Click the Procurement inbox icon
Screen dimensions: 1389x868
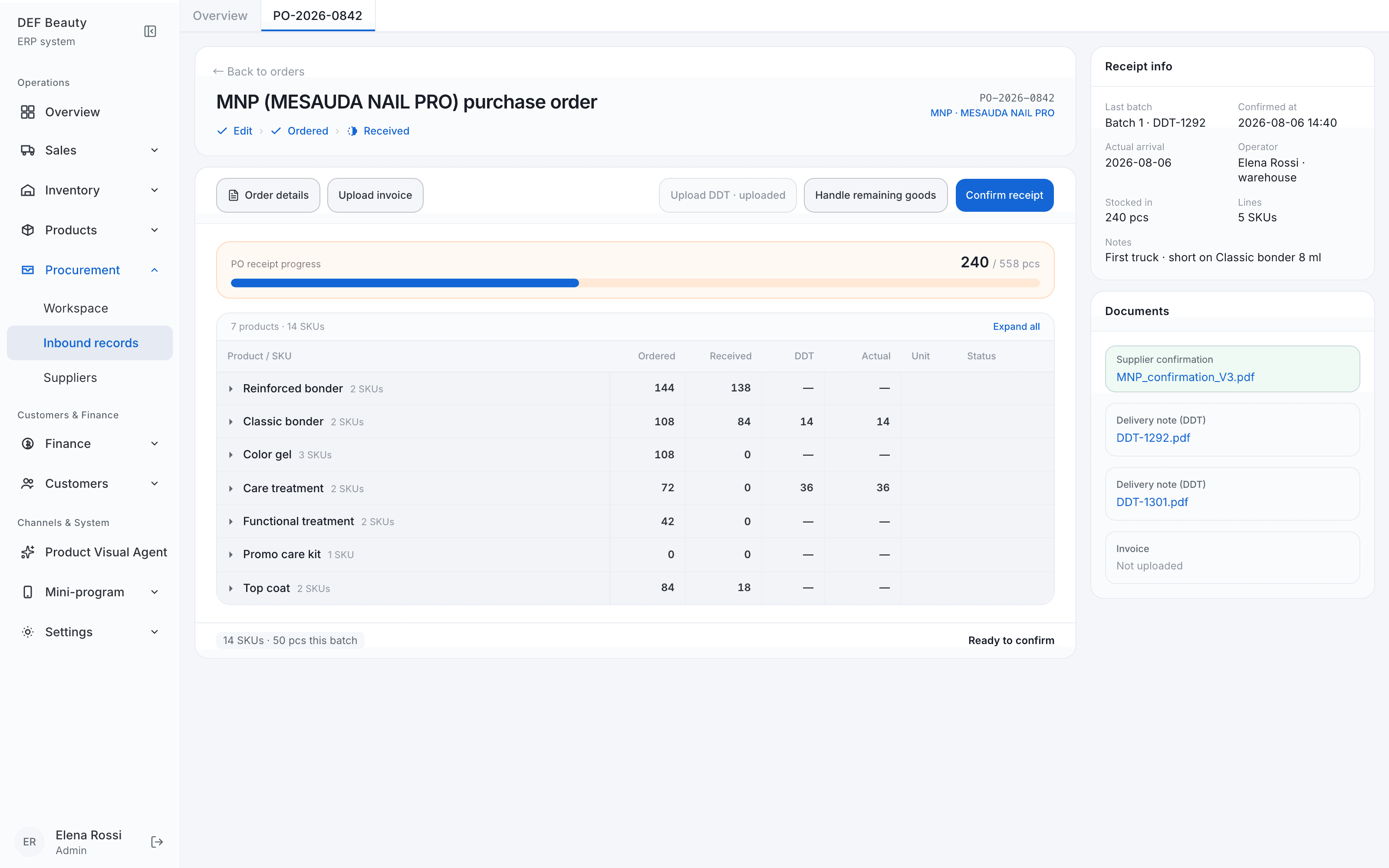click(27, 270)
